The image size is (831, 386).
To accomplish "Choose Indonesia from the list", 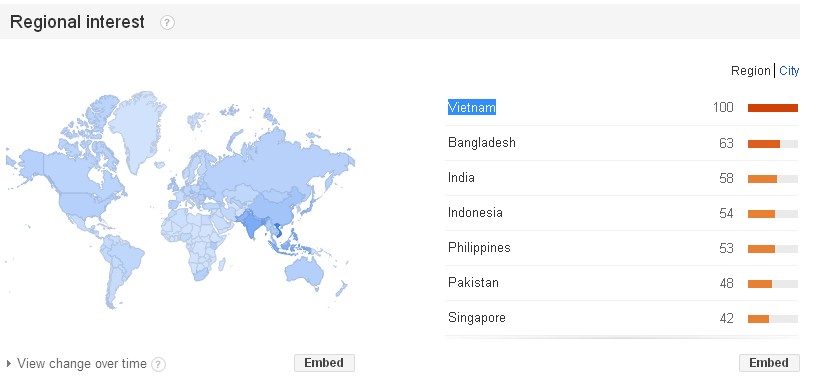I will tap(475, 213).
